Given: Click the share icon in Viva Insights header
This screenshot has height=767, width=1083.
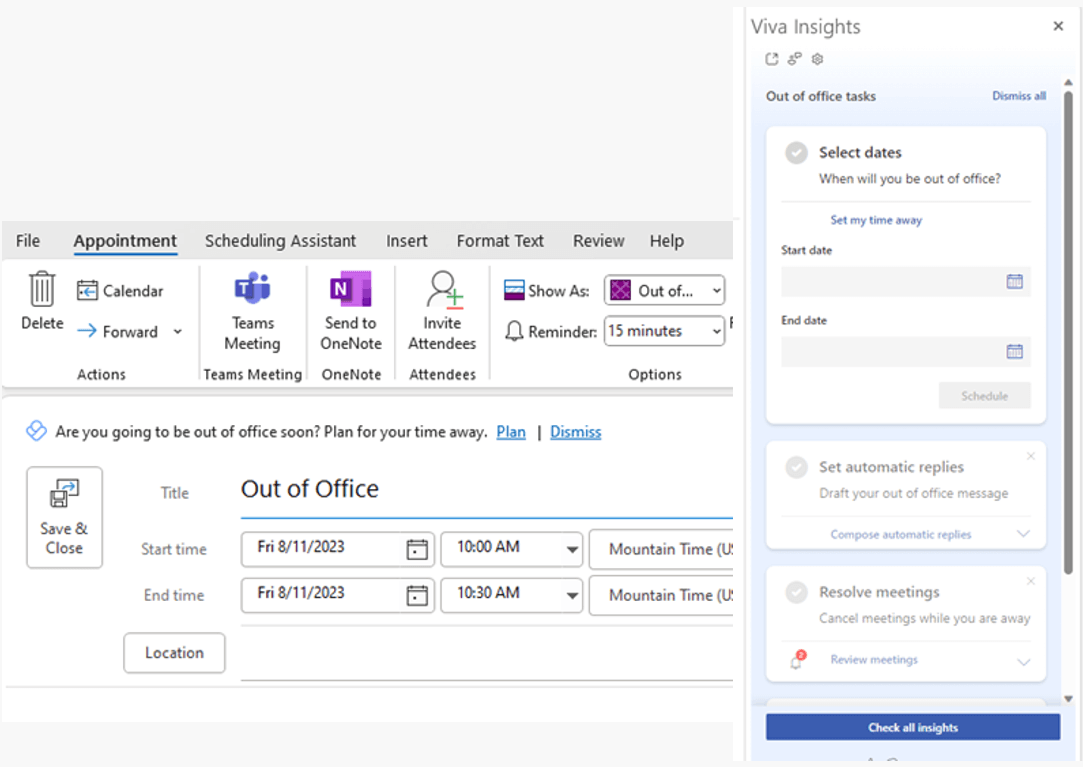Looking at the screenshot, I should pos(795,59).
